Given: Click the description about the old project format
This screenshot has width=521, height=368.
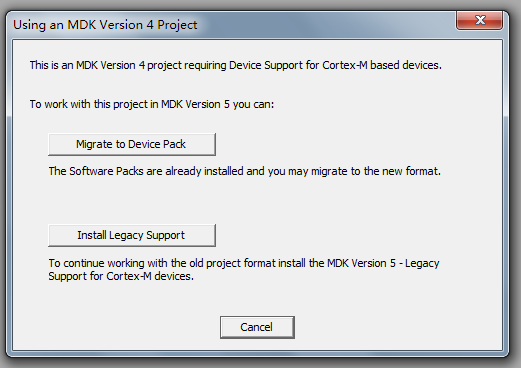Looking at the screenshot, I should tap(244, 270).
